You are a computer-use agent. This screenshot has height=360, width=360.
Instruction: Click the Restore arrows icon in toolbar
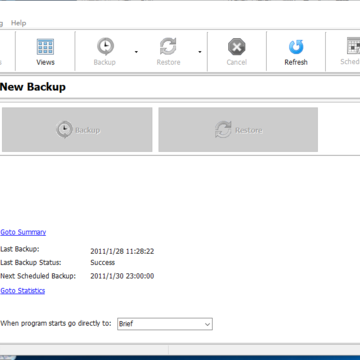pos(168,47)
